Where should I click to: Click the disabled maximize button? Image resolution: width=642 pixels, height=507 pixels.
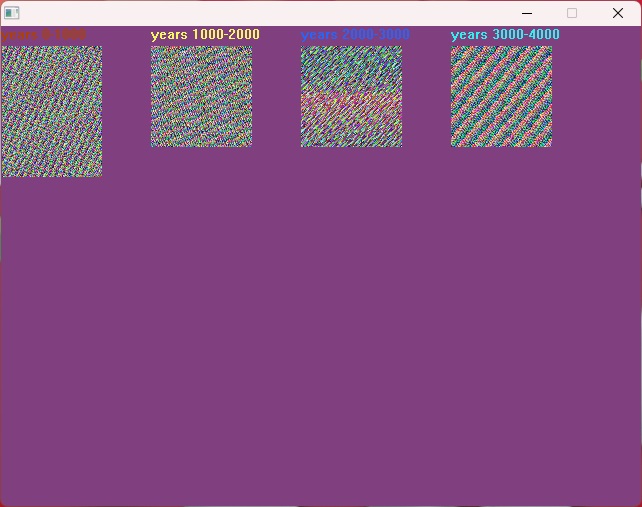click(572, 13)
